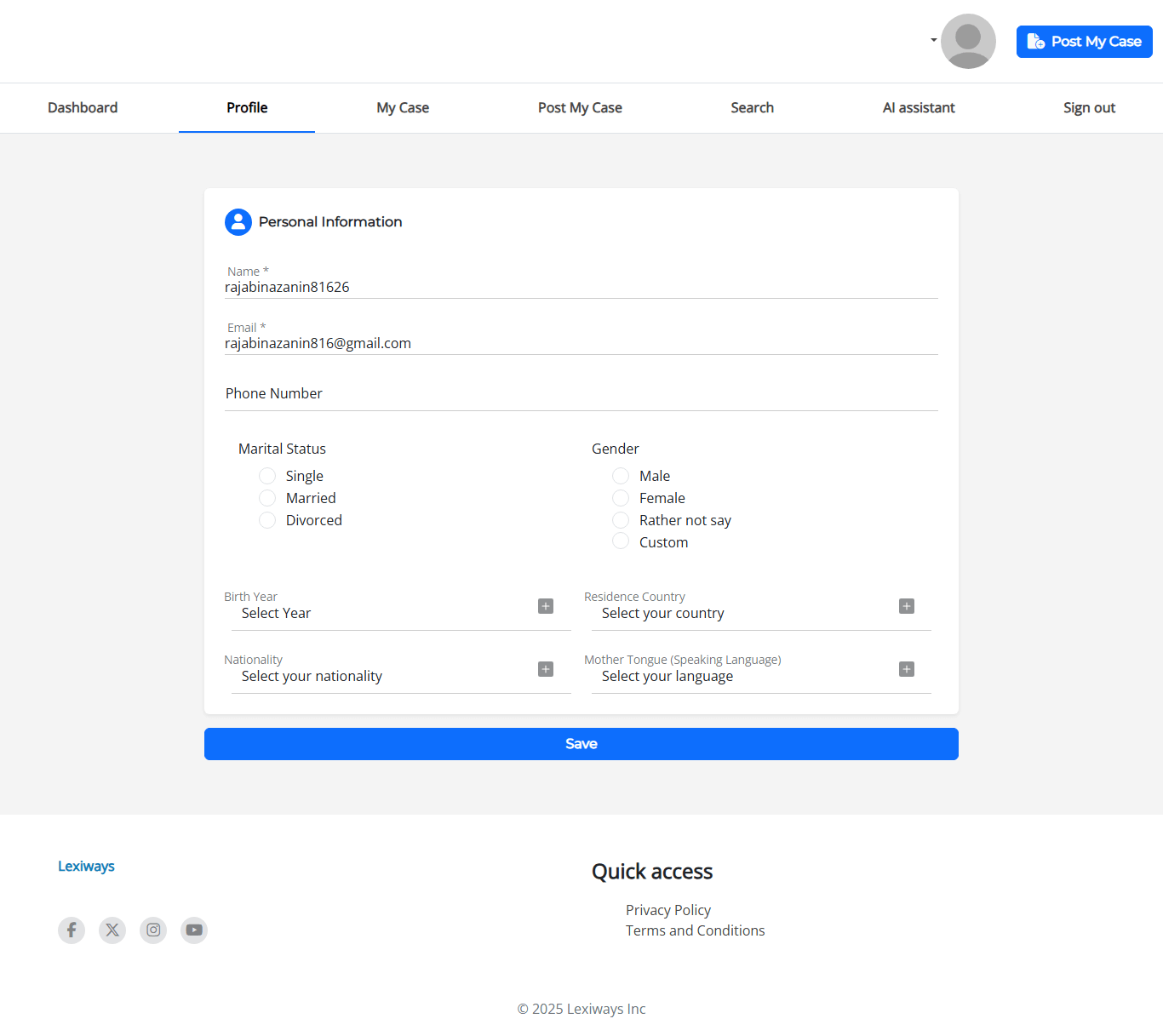The width and height of the screenshot is (1163, 1036).
Task: Click the Personal Information person icon
Action: pos(238,222)
